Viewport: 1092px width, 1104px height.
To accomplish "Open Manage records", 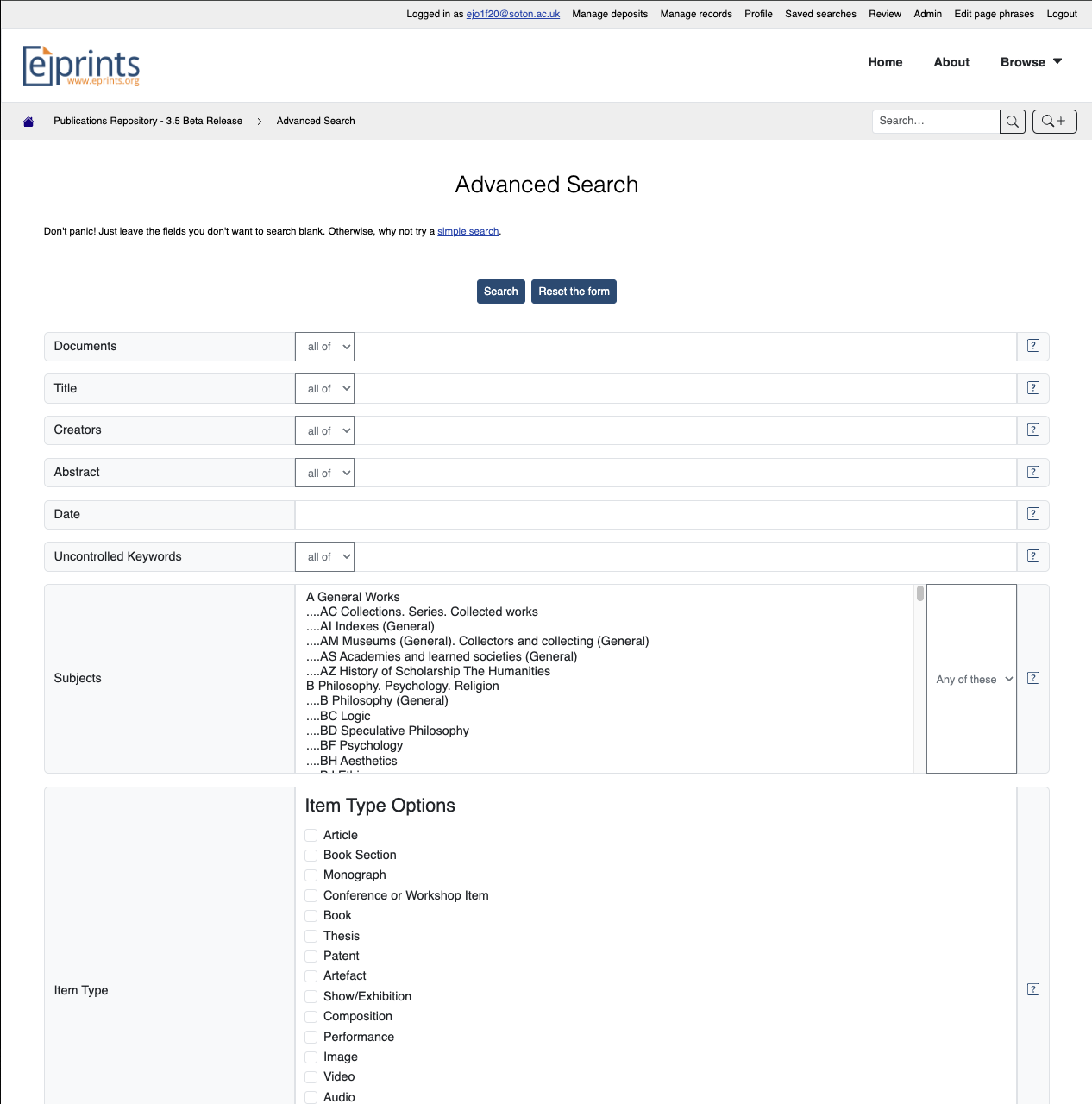I will (x=696, y=14).
